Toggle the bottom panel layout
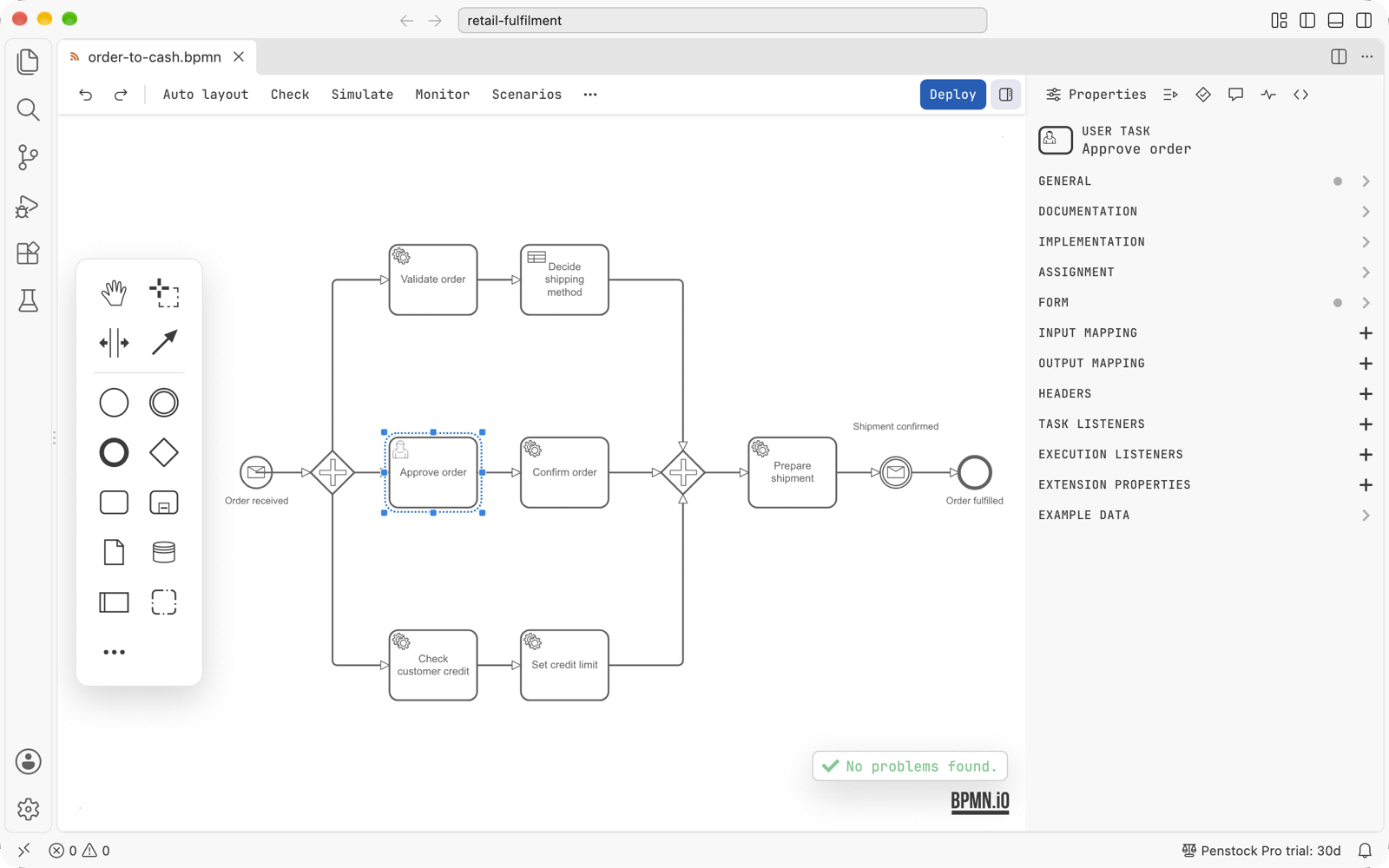 click(x=1336, y=20)
